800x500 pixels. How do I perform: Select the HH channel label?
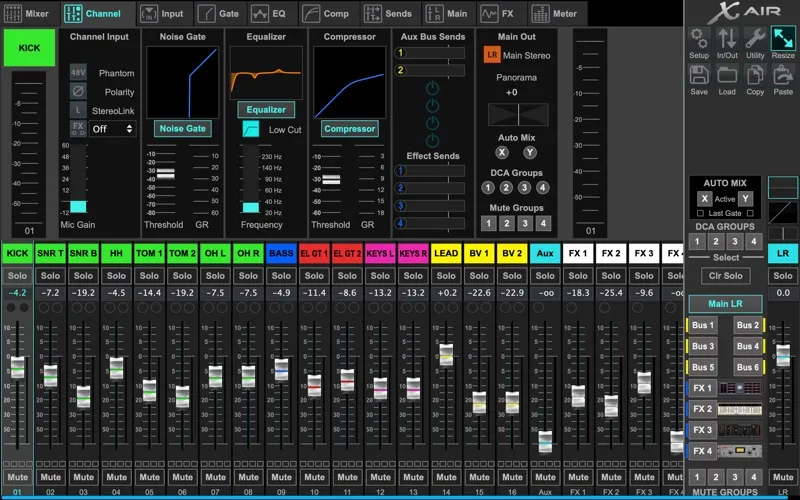pos(116,253)
